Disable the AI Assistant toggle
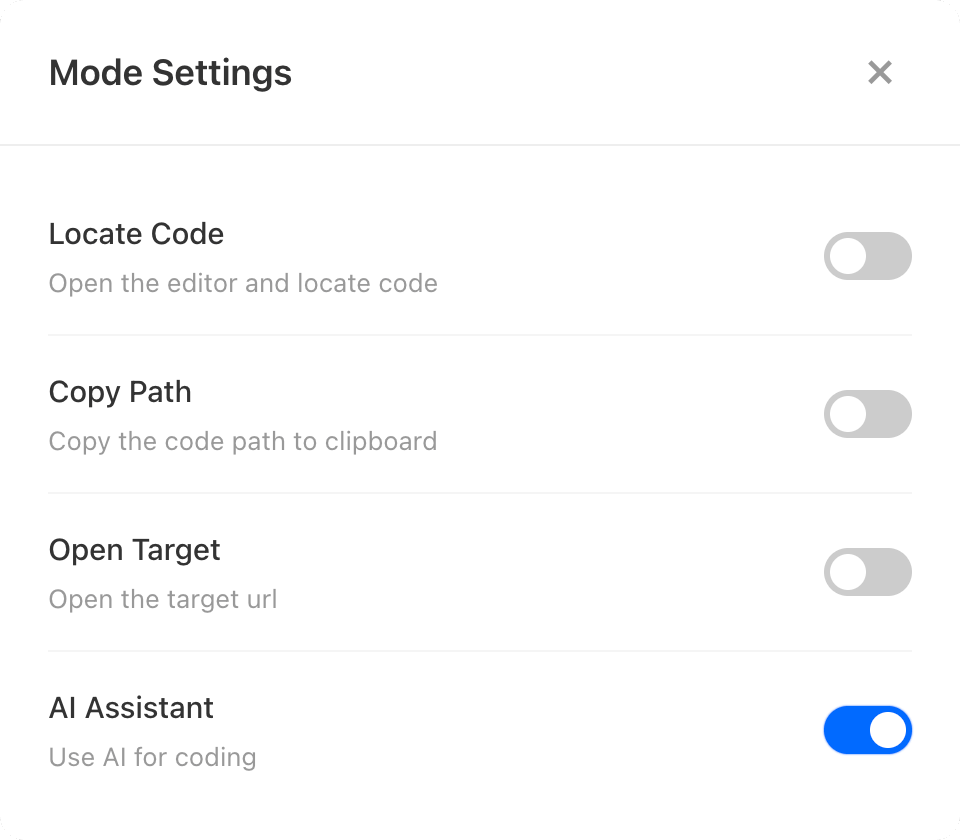The height and width of the screenshot is (840, 960). click(867, 730)
